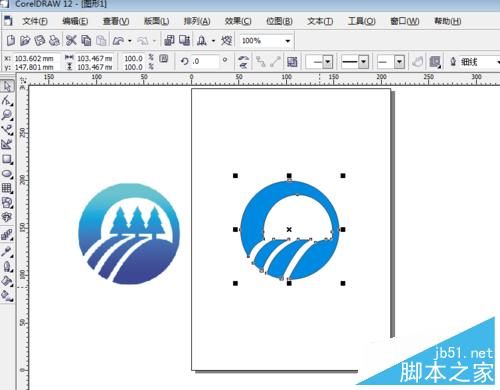Open the 文本(T) menu
Viewport: 500px width, 390px height.
point(320,21)
